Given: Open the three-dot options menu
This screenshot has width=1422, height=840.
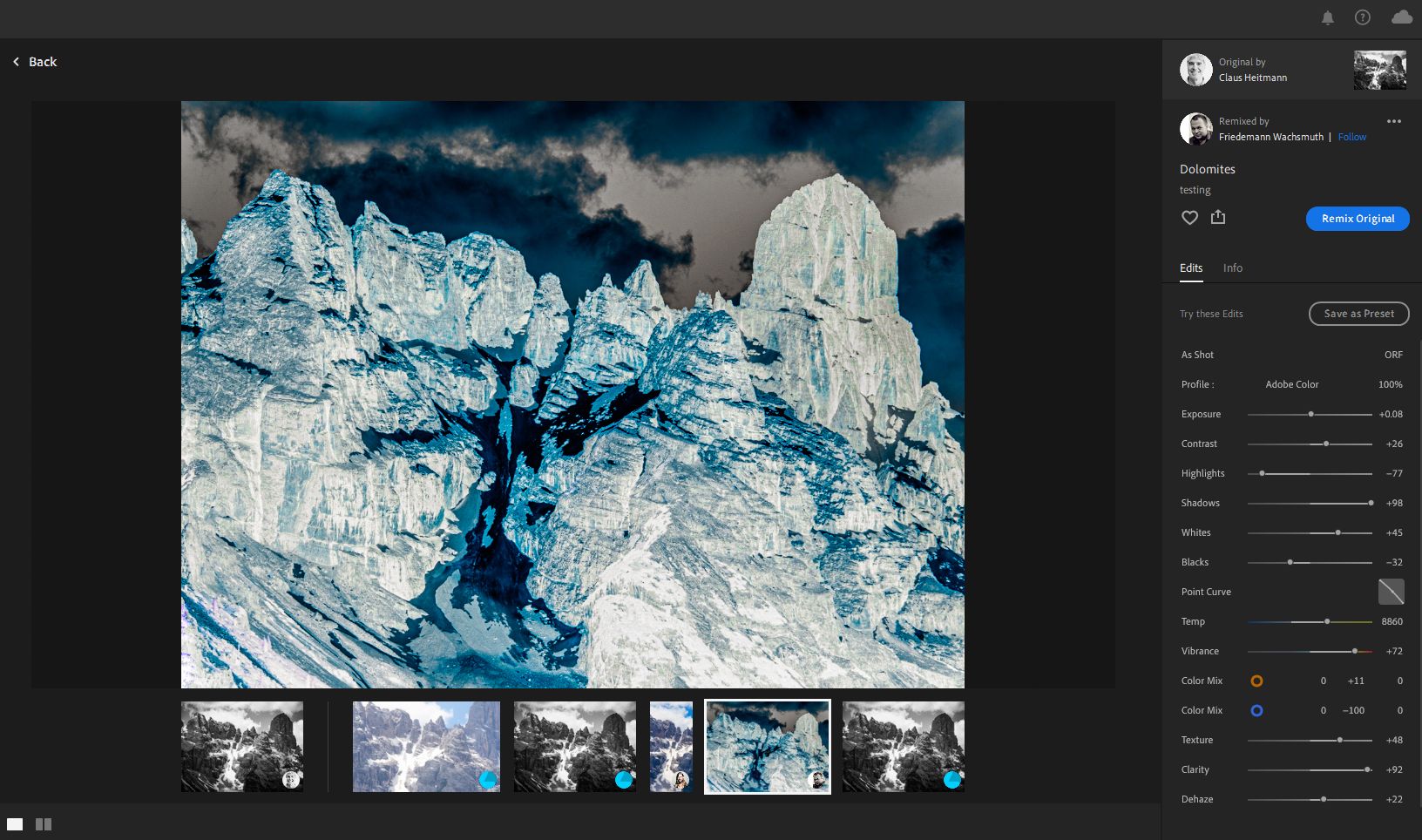Looking at the screenshot, I should click(x=1394, y=121).
